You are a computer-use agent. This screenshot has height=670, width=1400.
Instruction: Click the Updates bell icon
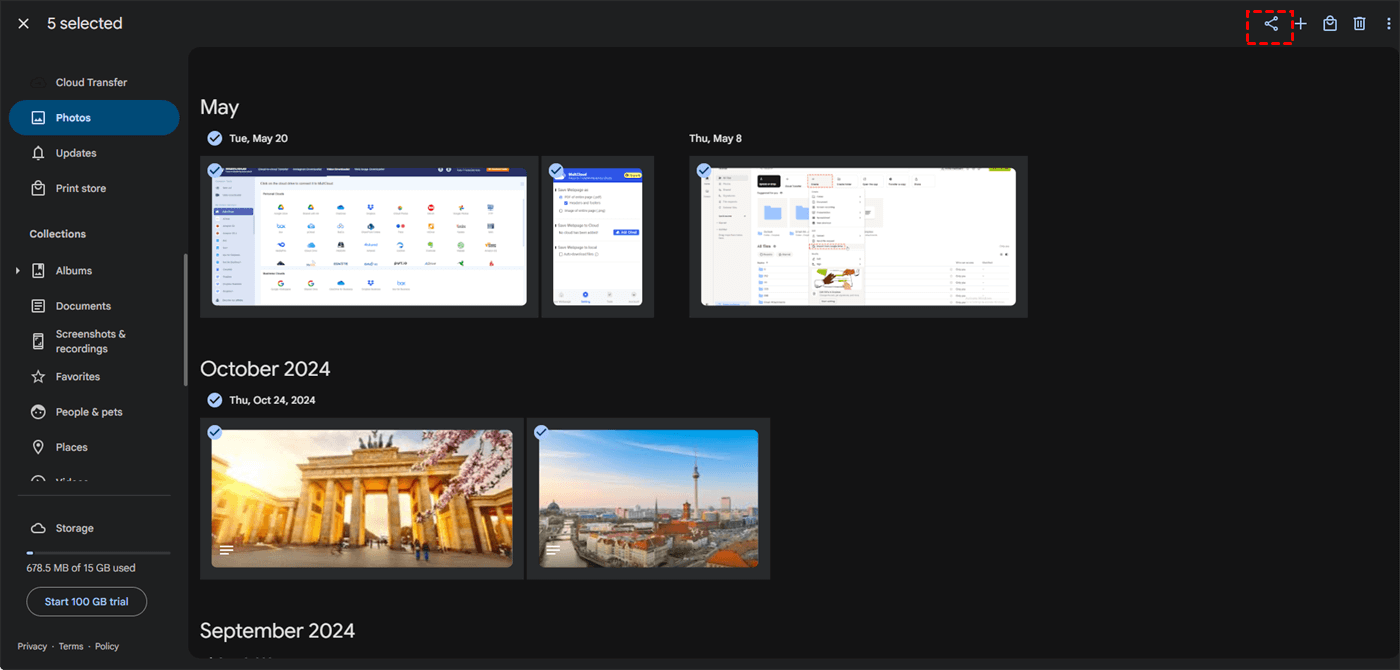38,153
